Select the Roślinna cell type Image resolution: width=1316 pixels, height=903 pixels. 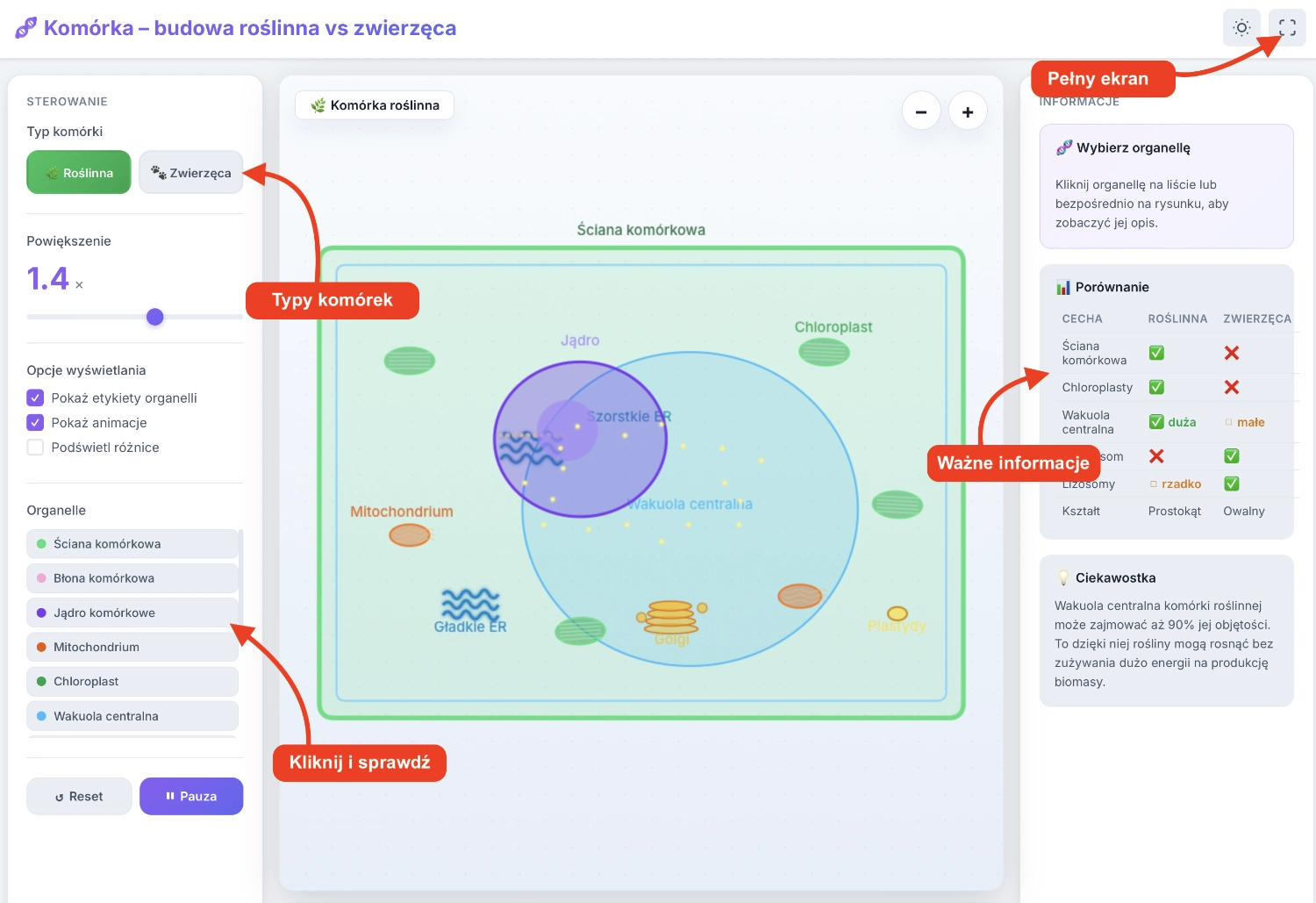click(x=79, y=172)
